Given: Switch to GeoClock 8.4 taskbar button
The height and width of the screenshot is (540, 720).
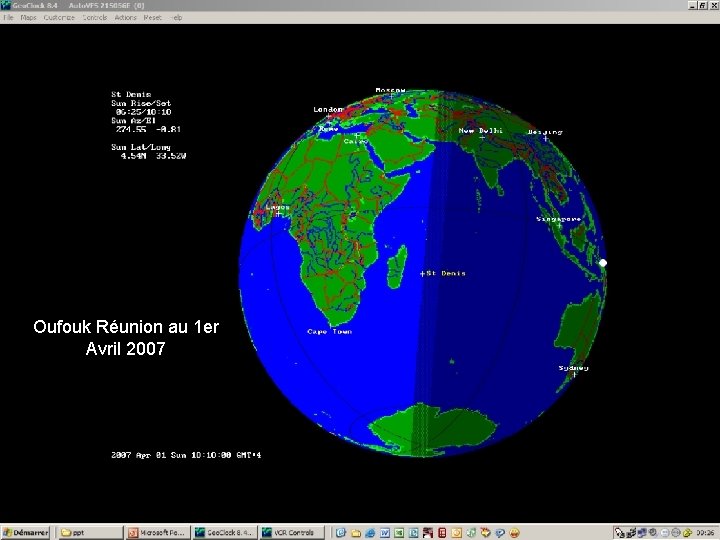Looking at the screenshot, I should pos(225,533).
